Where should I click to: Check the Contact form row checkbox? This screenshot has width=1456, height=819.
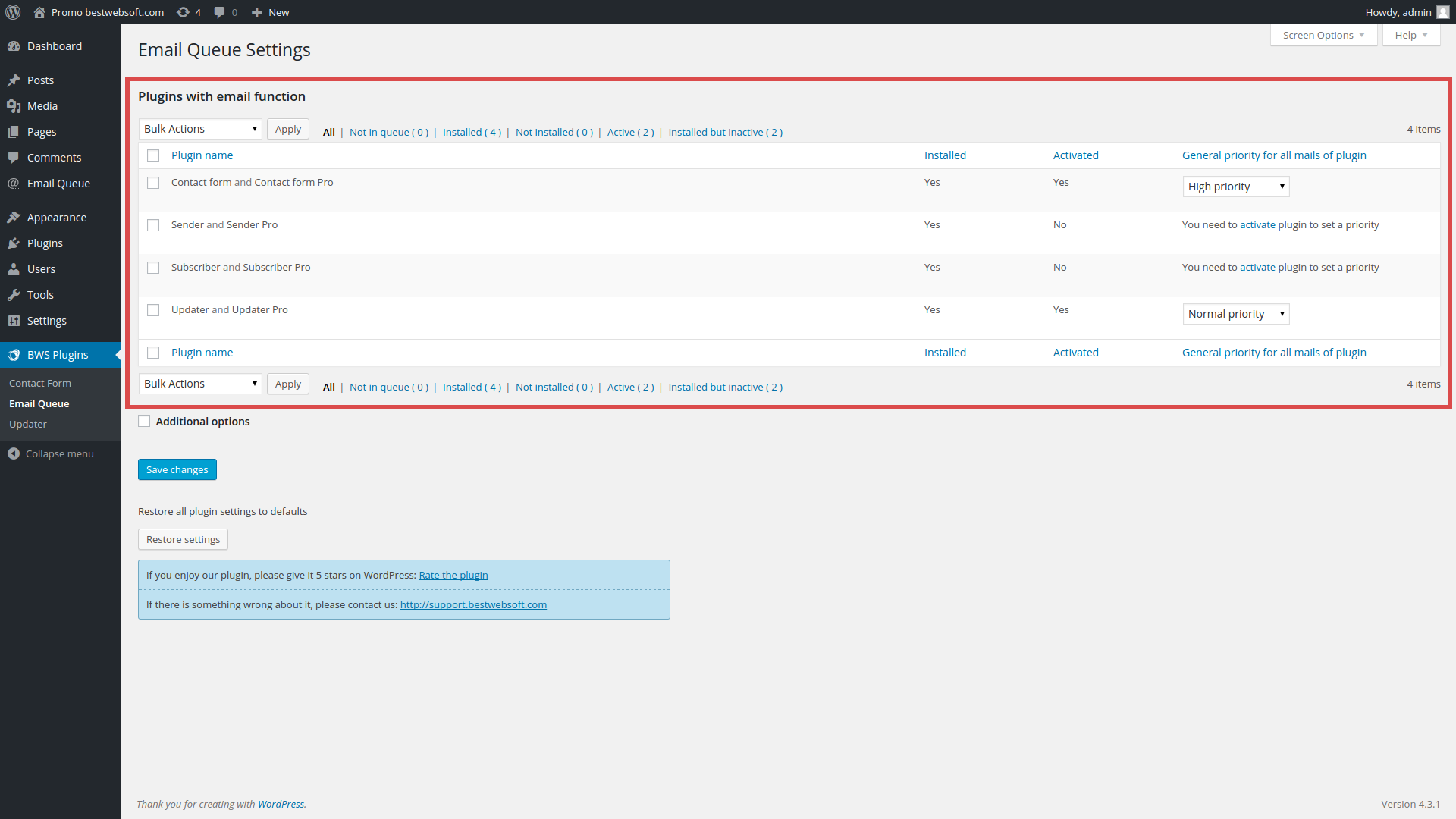[153, 183]
